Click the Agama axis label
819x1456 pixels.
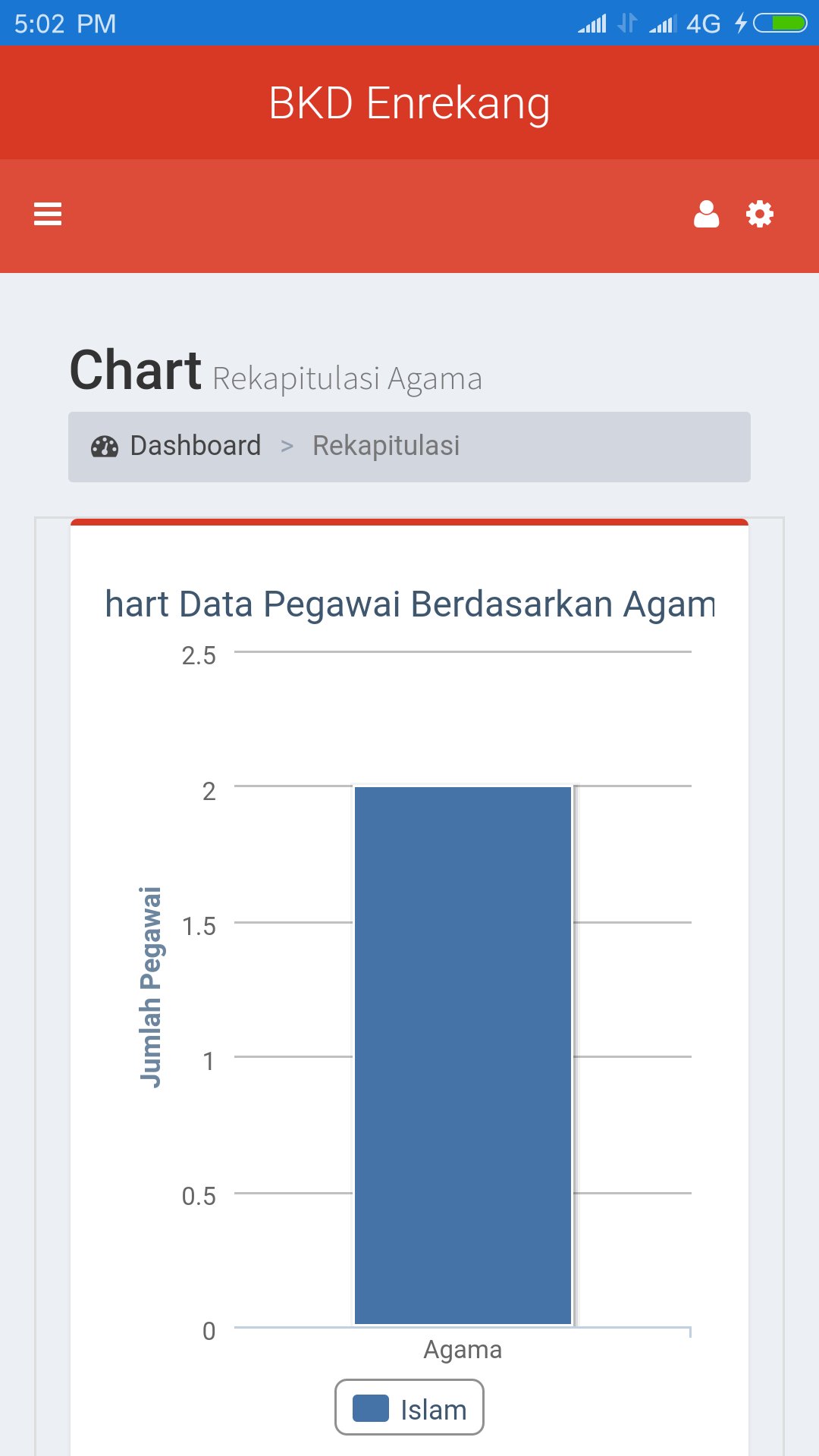(463, 1350)
